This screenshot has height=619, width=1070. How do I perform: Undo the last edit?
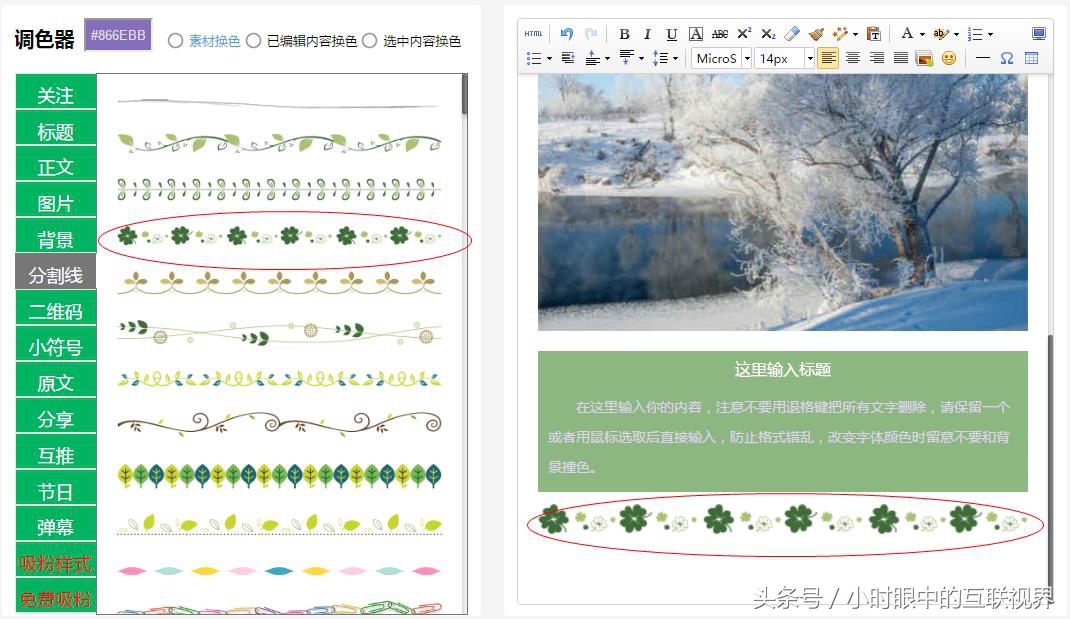point(566,33)
